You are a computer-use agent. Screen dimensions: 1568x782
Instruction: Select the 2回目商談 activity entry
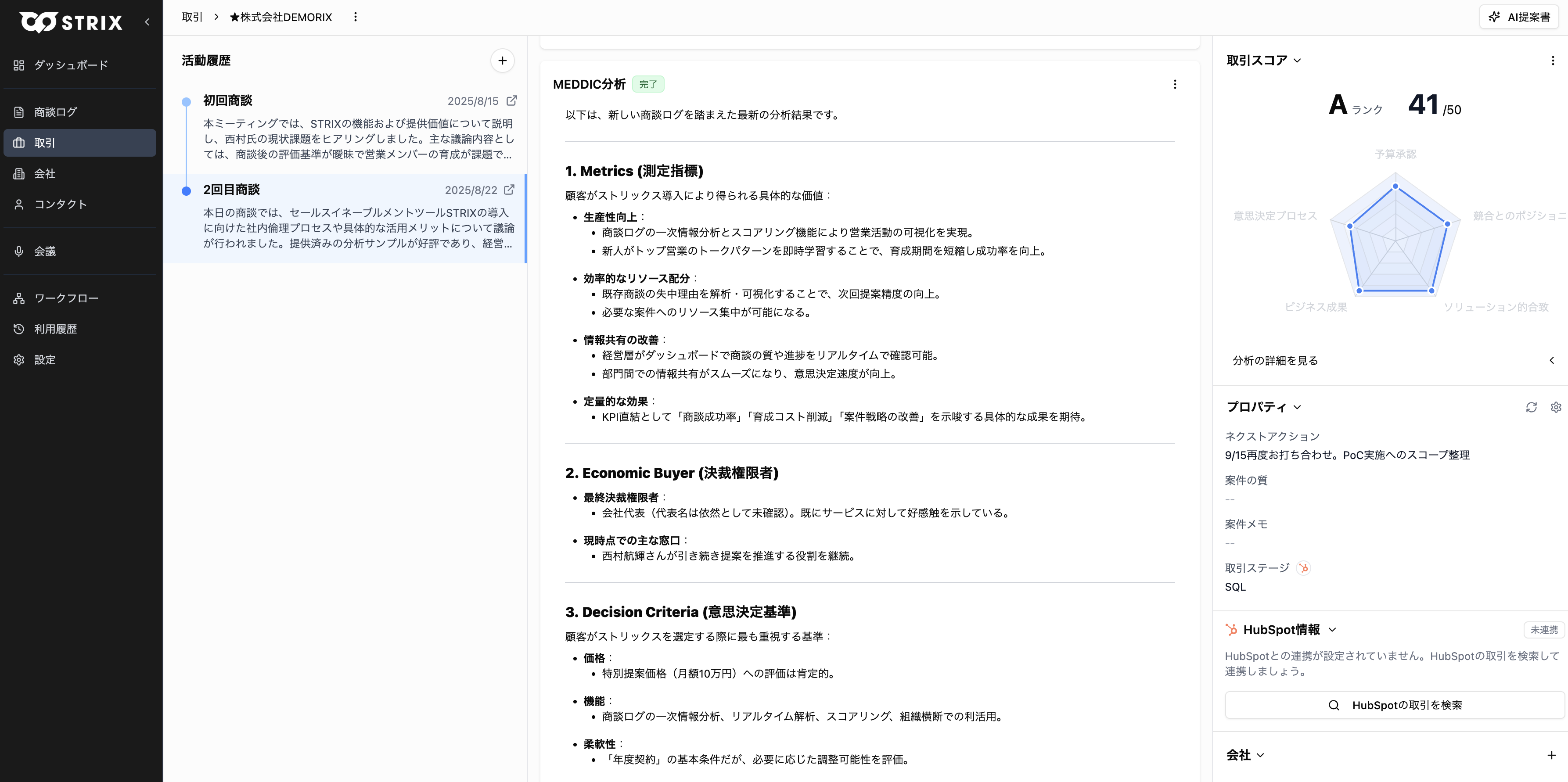pos(345,219)
